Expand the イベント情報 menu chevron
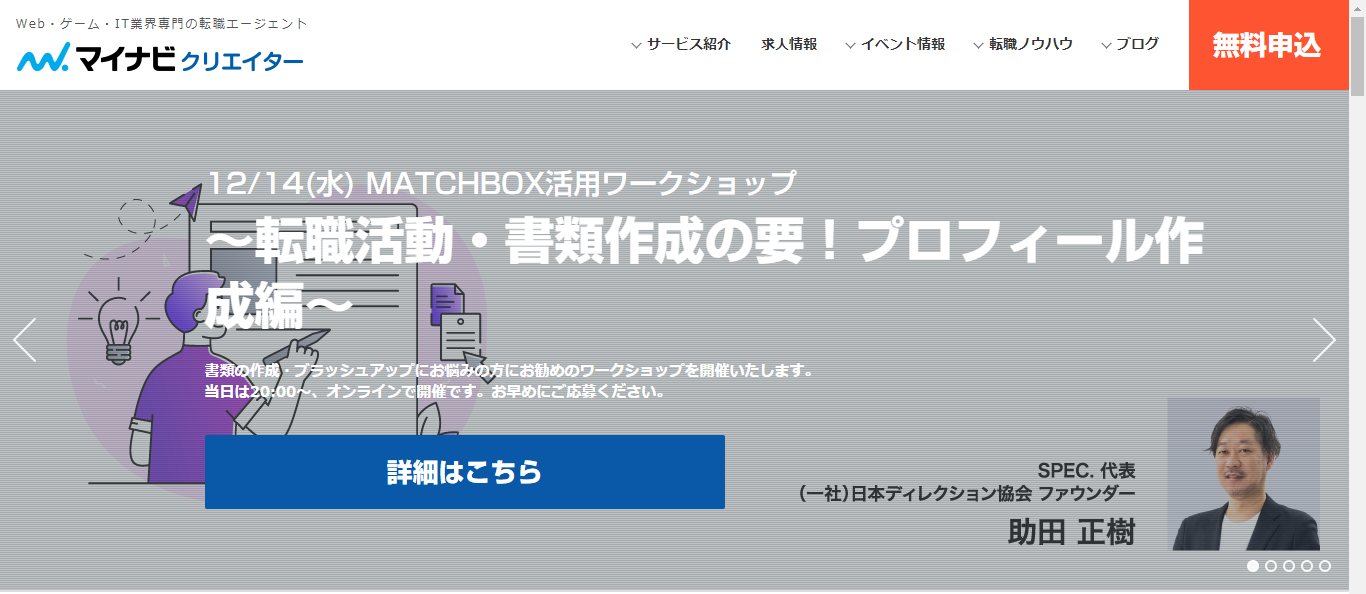 (x=851, y=45)
